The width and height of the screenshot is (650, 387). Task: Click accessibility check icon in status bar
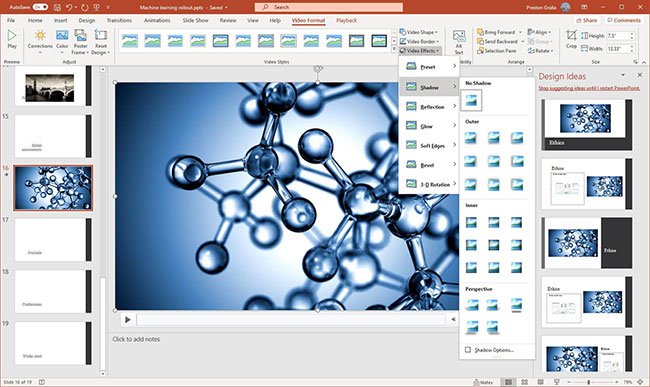[x=42, y=382]
